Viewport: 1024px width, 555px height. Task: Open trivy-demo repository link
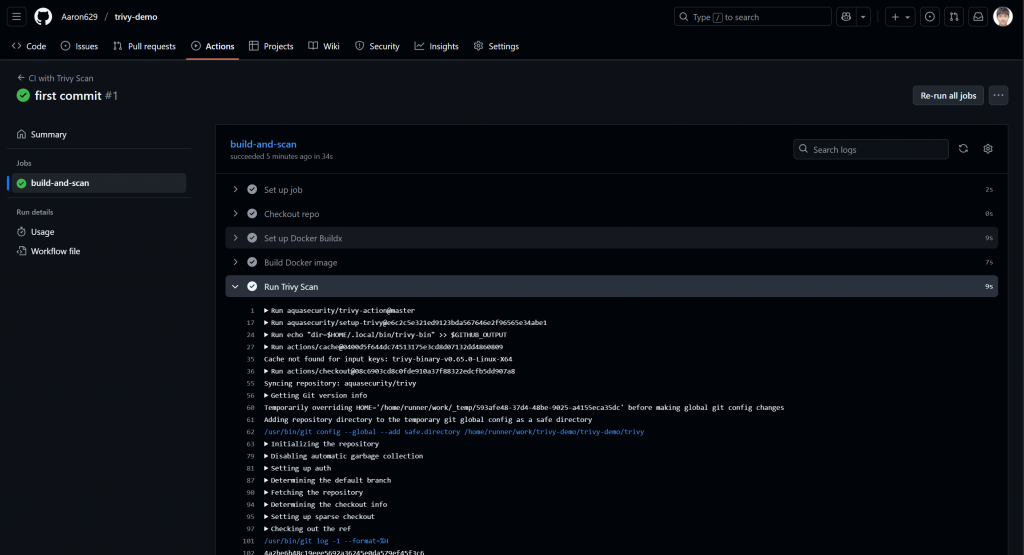tap(136, 17)
